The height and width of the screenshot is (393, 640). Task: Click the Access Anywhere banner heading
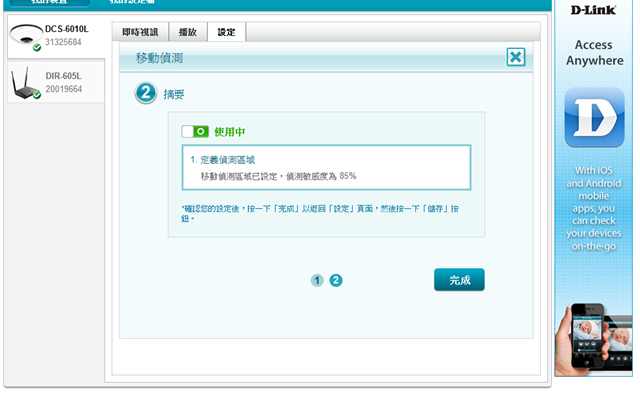tap(594, 53)
